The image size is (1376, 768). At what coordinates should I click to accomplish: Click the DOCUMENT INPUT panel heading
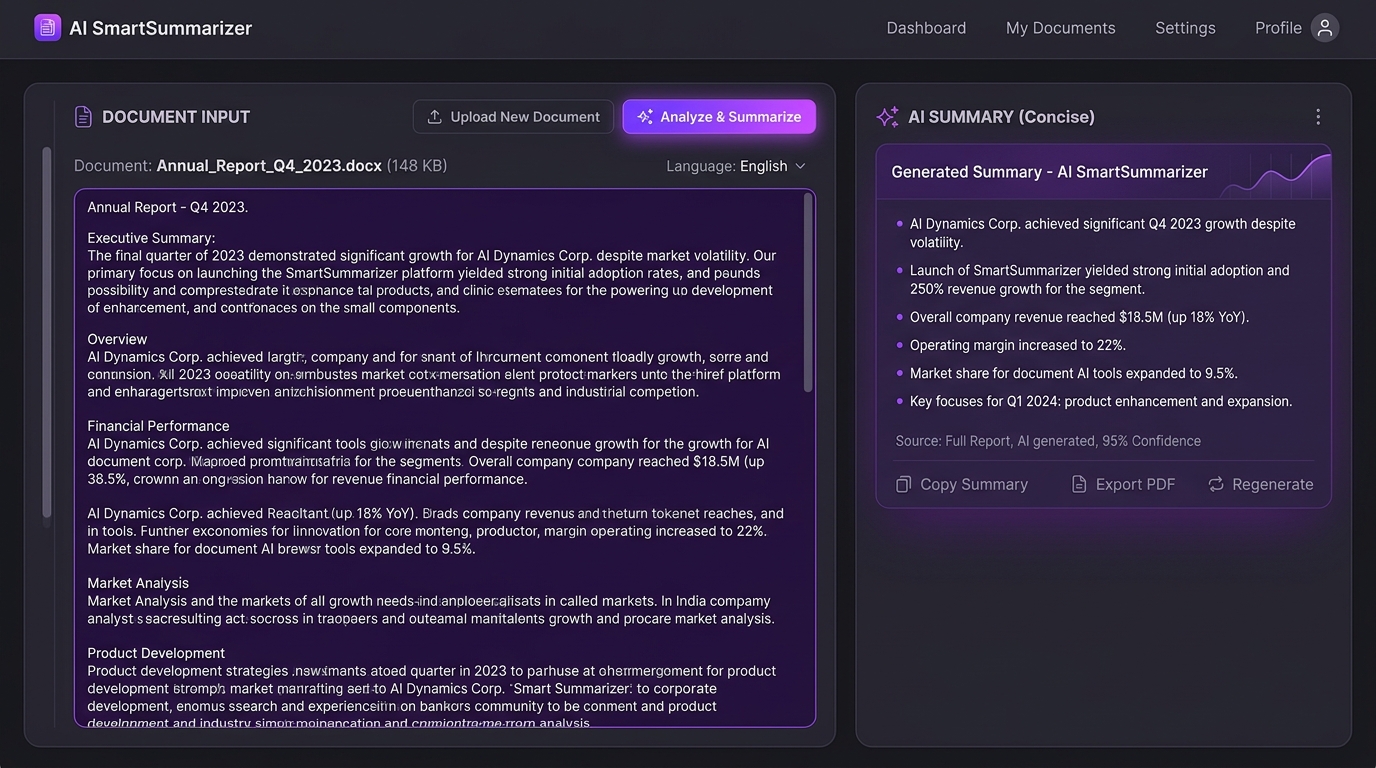point(176,117)
